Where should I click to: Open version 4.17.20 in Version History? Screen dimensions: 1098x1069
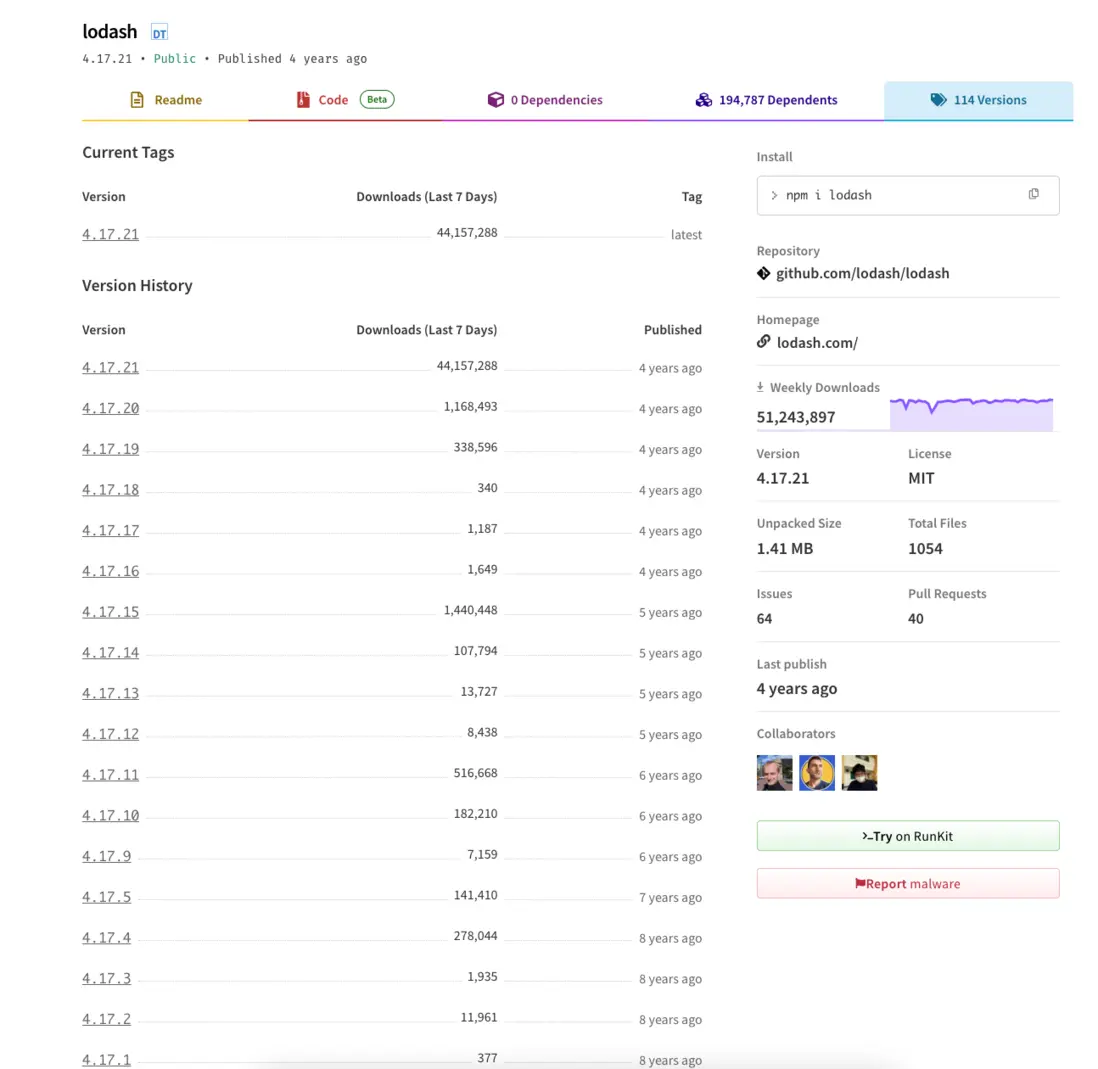point(110,408)
